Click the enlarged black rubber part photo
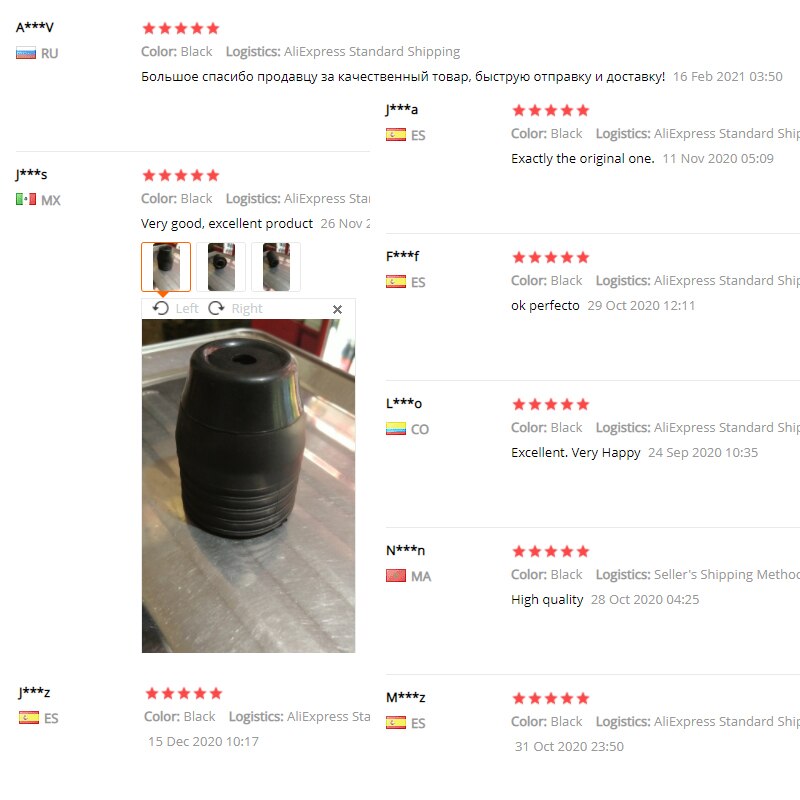 pos(248,486)
